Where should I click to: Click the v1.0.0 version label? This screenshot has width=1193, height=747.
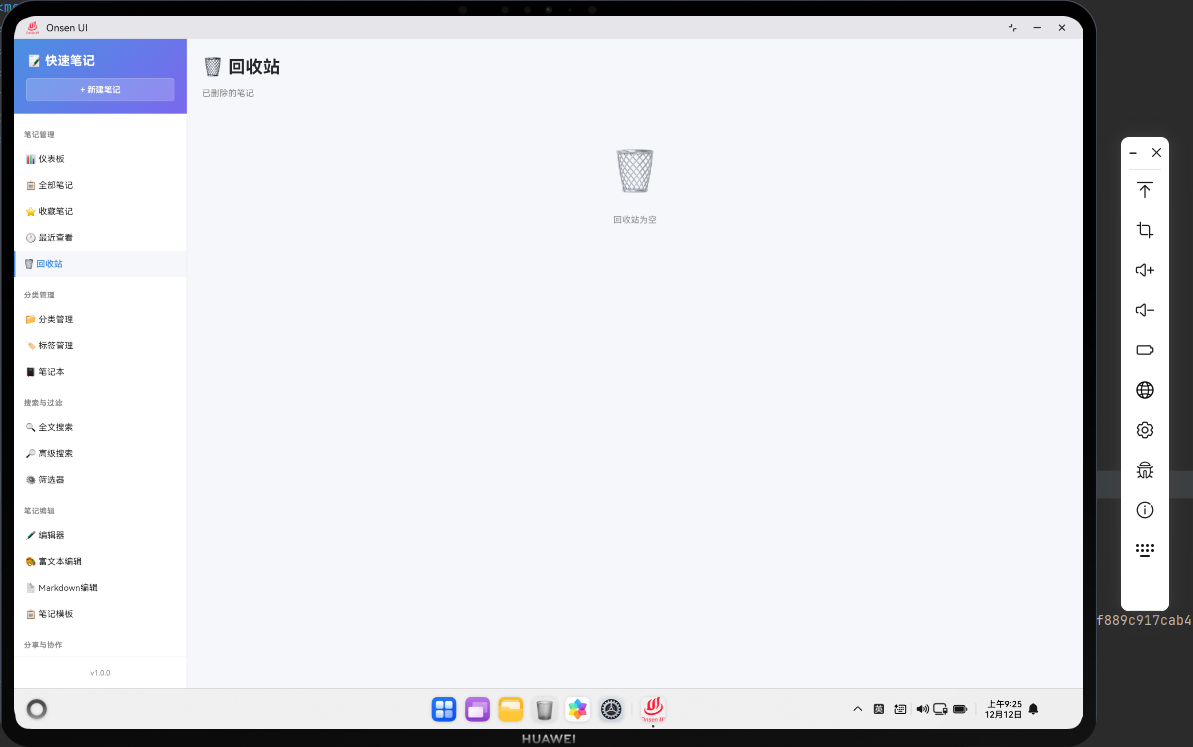tap(100, 673)
